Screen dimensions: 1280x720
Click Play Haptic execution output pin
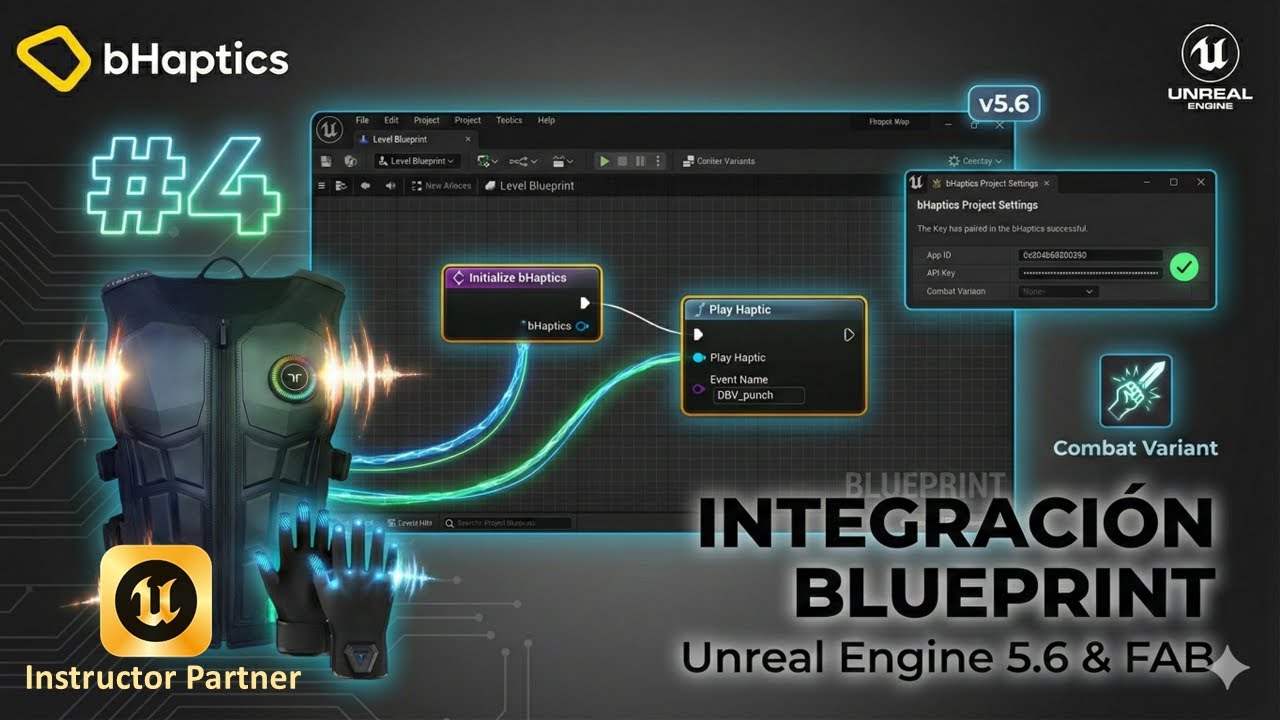click(849, 335)
